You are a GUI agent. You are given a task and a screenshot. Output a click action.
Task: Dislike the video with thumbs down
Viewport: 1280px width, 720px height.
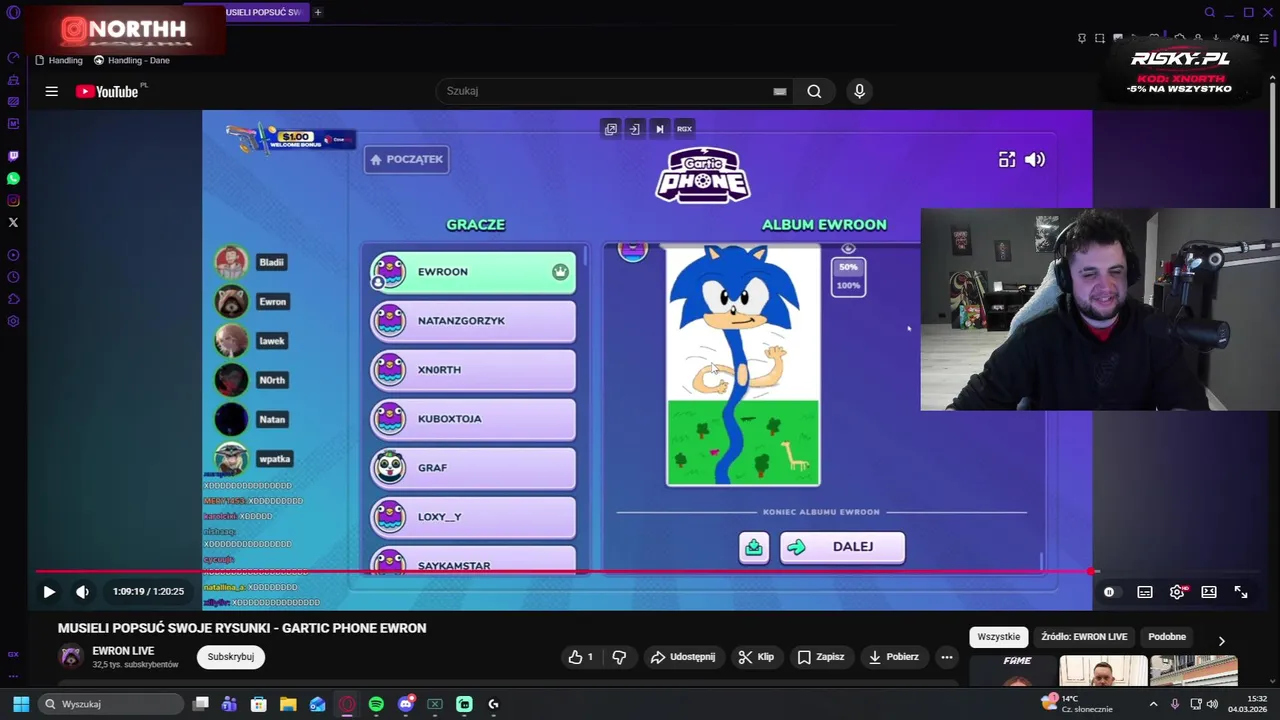click(x=619, y=657)
